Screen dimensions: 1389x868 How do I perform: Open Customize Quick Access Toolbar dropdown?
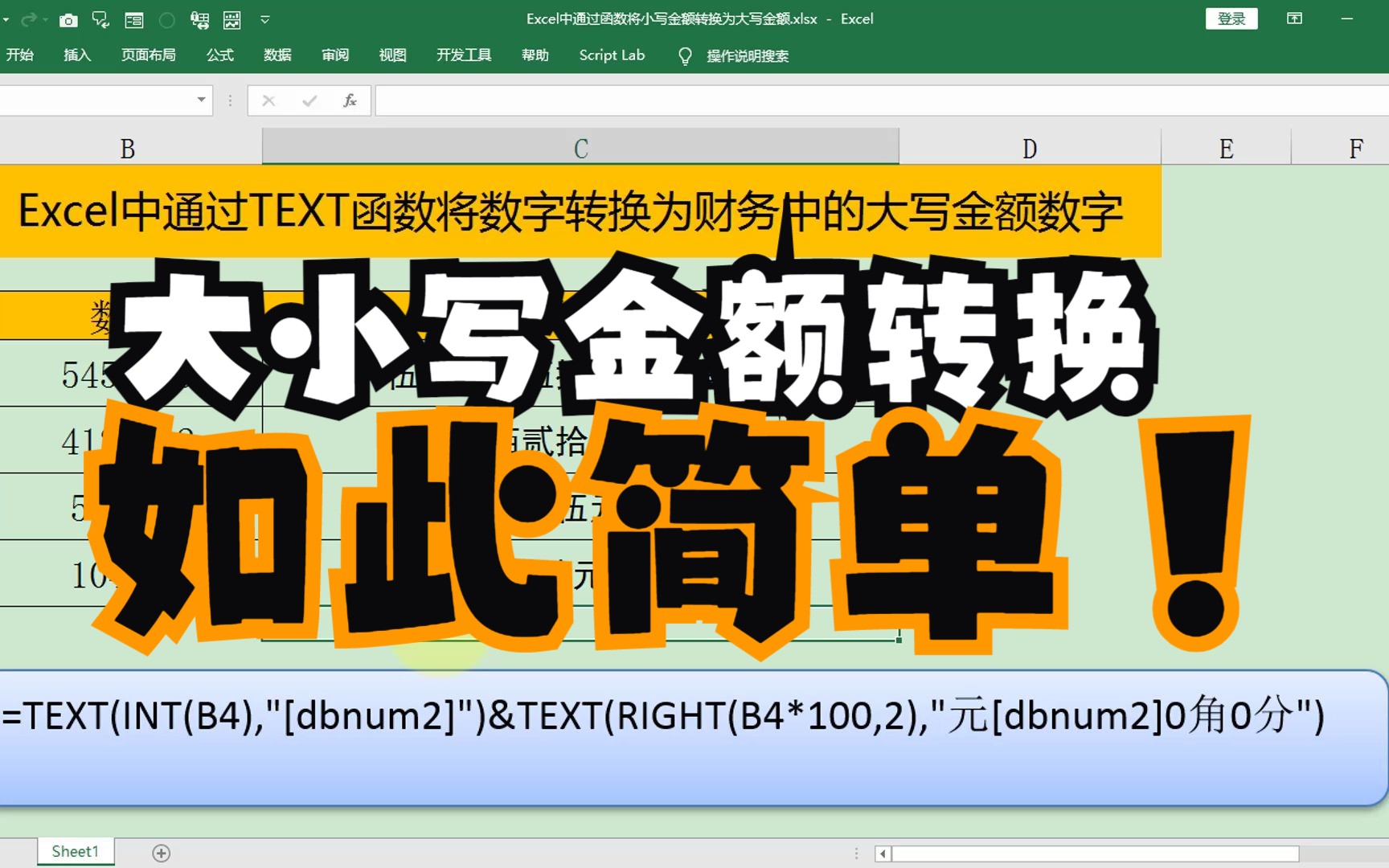coord(265,20)
